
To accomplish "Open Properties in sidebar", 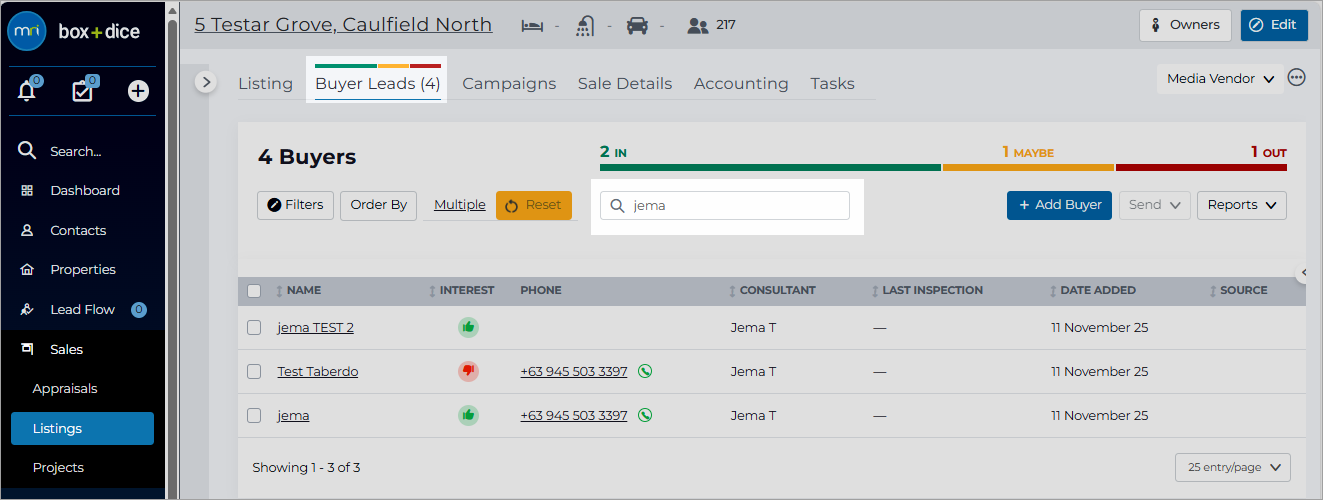I will [x=83, y=269].
